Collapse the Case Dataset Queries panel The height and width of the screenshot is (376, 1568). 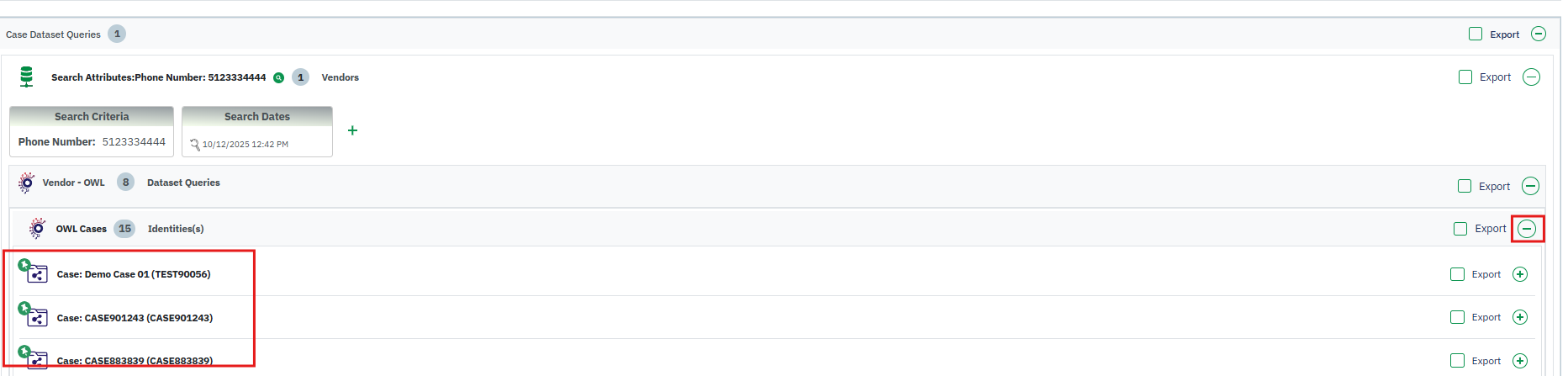(1539, 34)
